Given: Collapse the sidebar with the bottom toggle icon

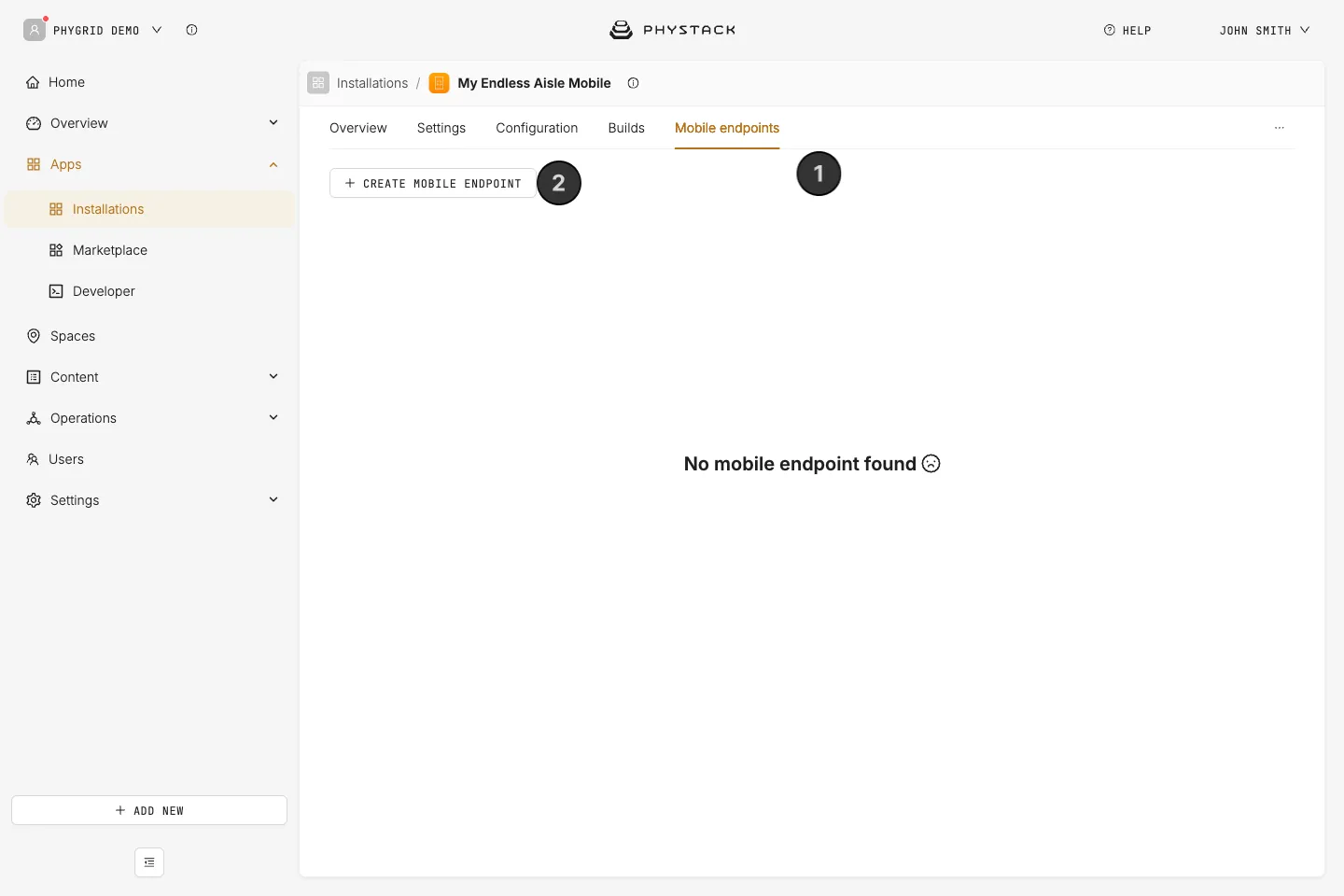Looking at the screenshot, I should coord(149,862).
